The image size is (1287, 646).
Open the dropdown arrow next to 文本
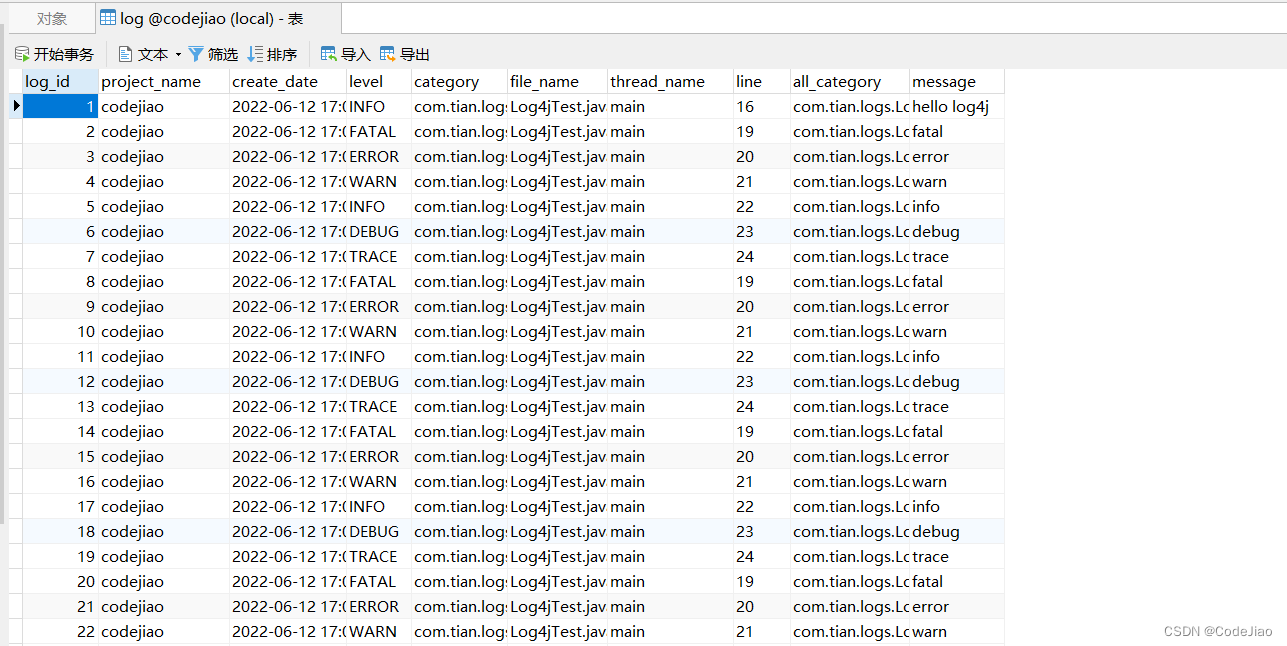tap(178, 54)
